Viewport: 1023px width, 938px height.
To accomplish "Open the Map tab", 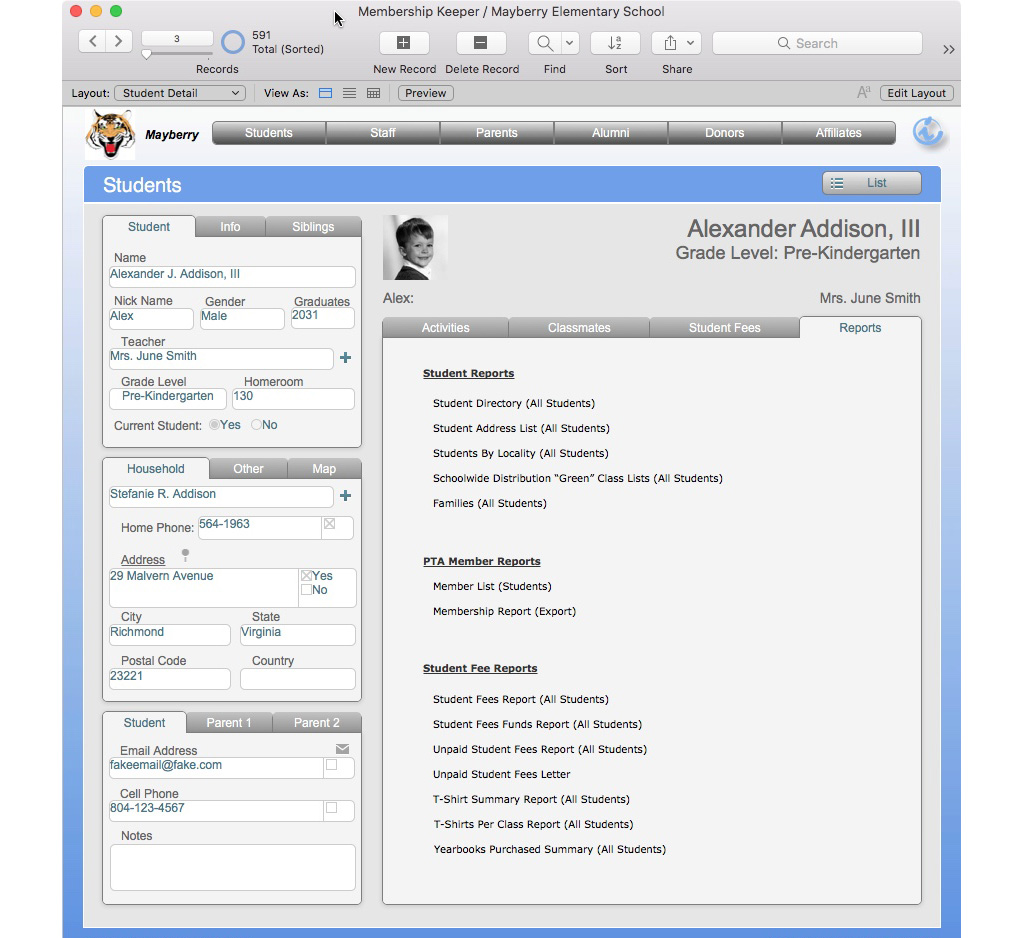I will [x=324, y=469].
